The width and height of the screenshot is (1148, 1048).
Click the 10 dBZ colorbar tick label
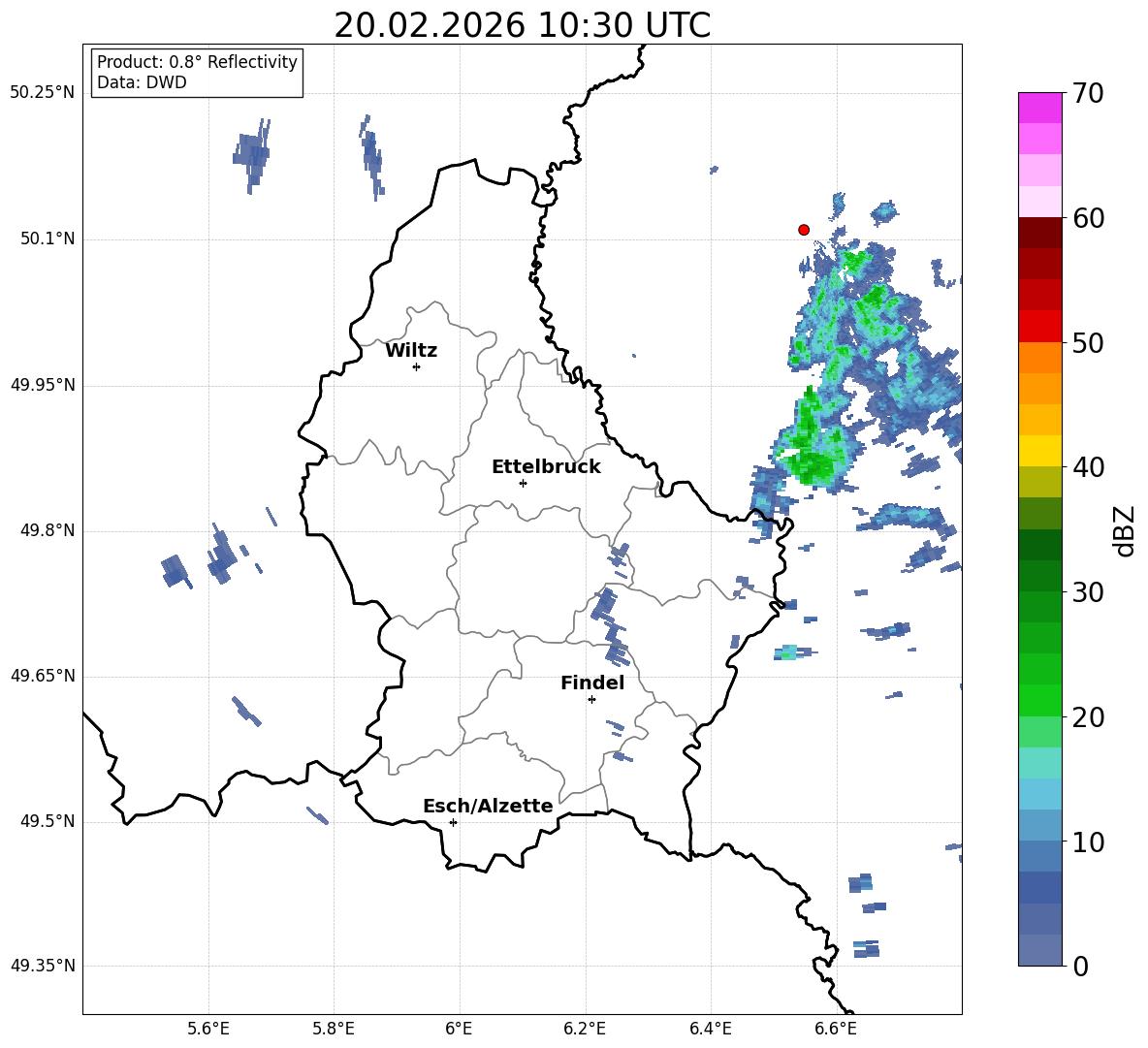[1088, 842]
